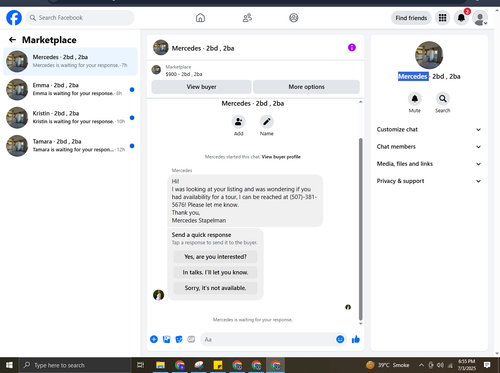This screenshot has width=500, height=373.
Task: Click the chat scrollbar up arrow
Action: click(360, 102)
